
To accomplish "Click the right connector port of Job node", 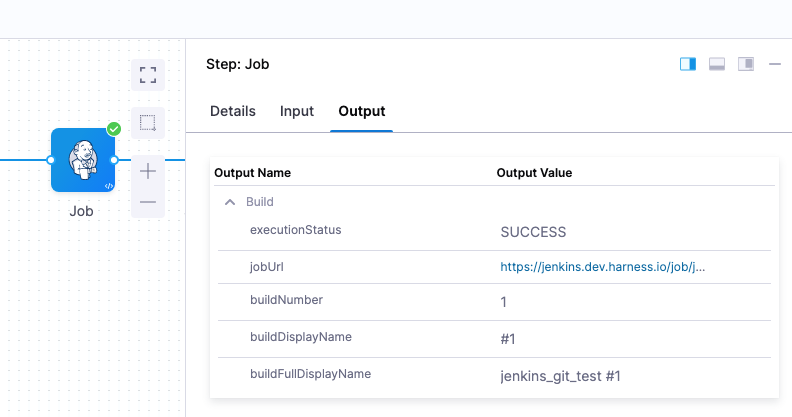I will tap(114, 160).
